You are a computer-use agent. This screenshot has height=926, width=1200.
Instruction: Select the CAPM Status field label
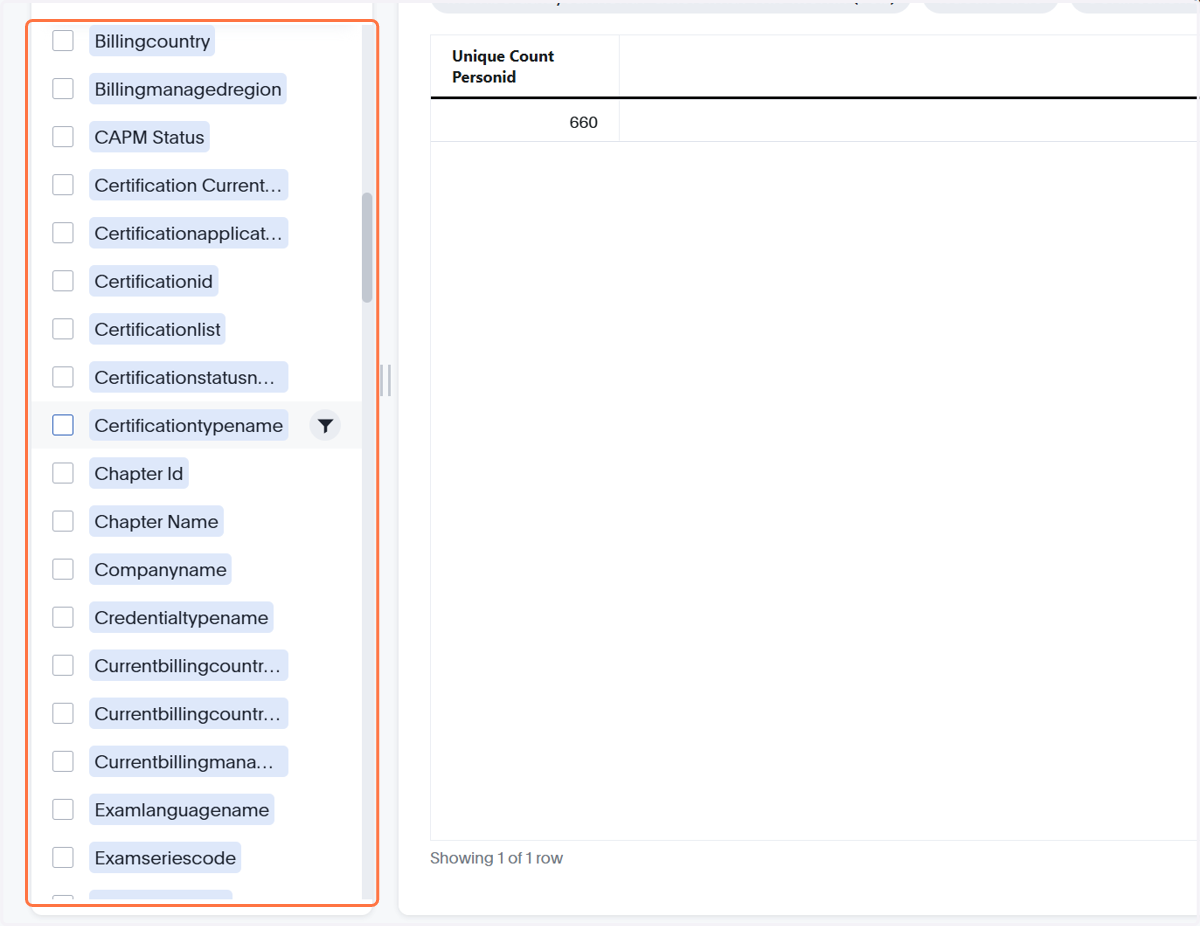[x=150, y=137]
